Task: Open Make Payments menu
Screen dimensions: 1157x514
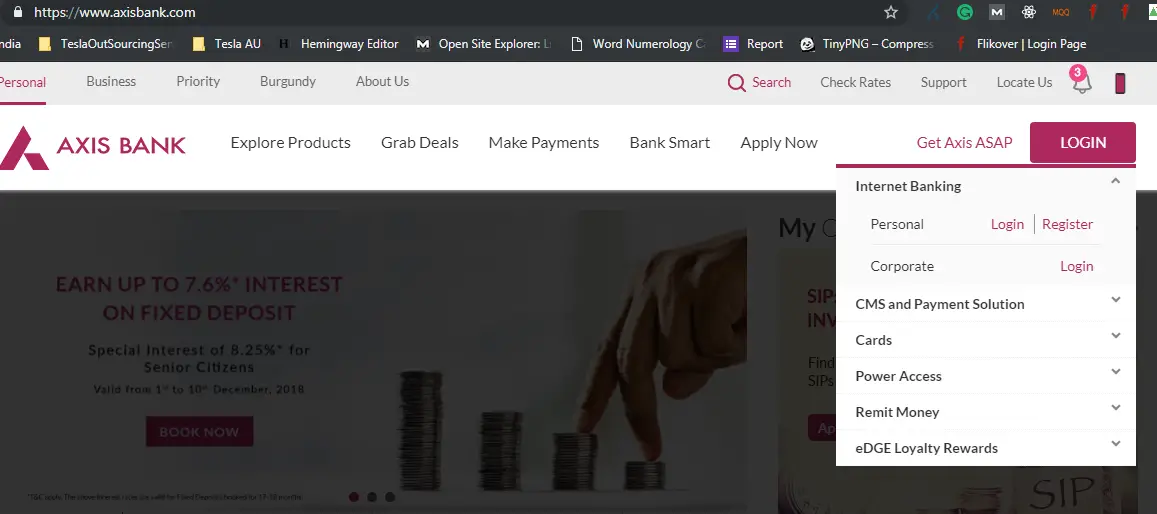Action: click(544, 142)
